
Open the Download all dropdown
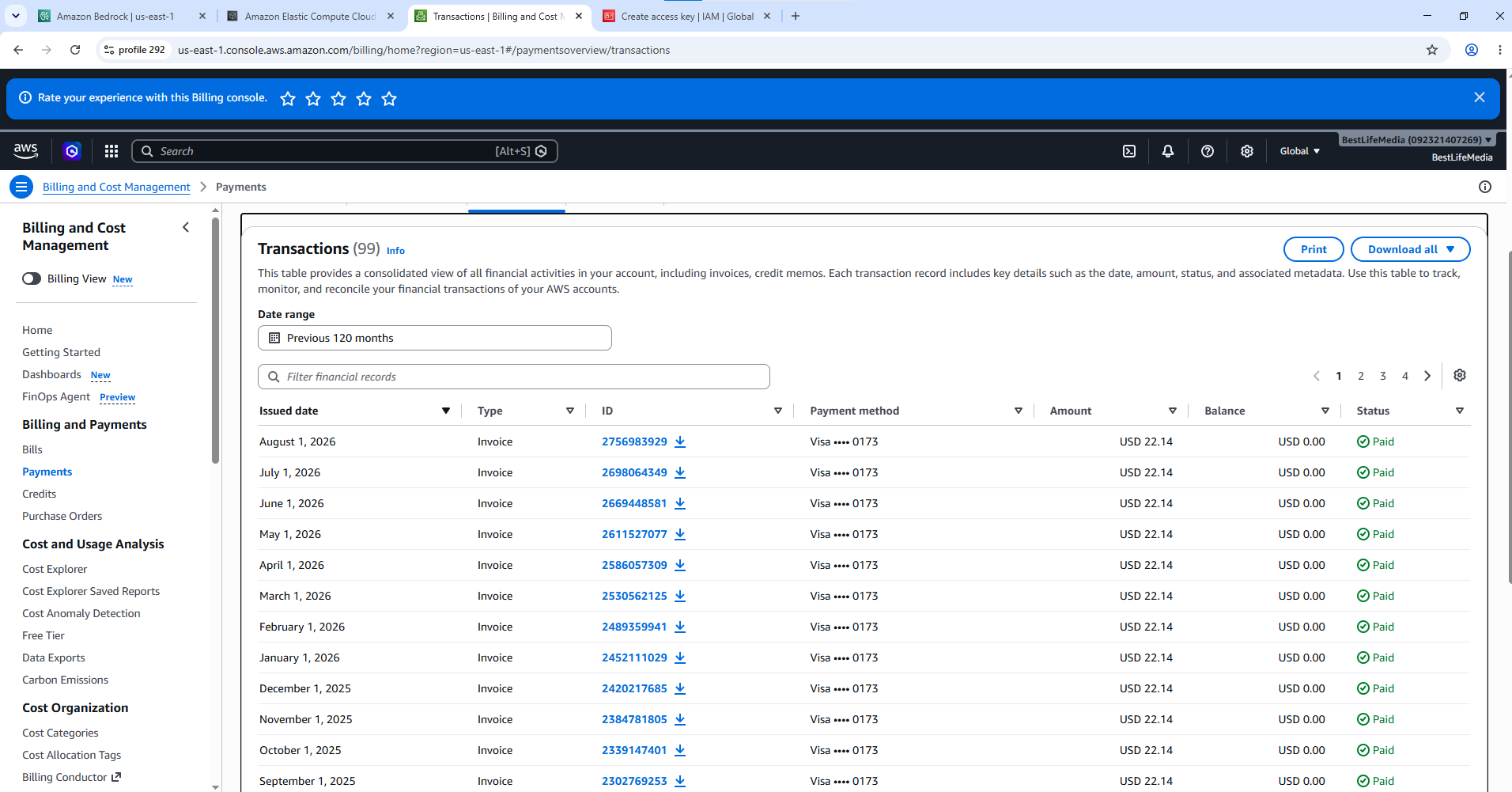pyautogui.click(x=1411, y=249)
